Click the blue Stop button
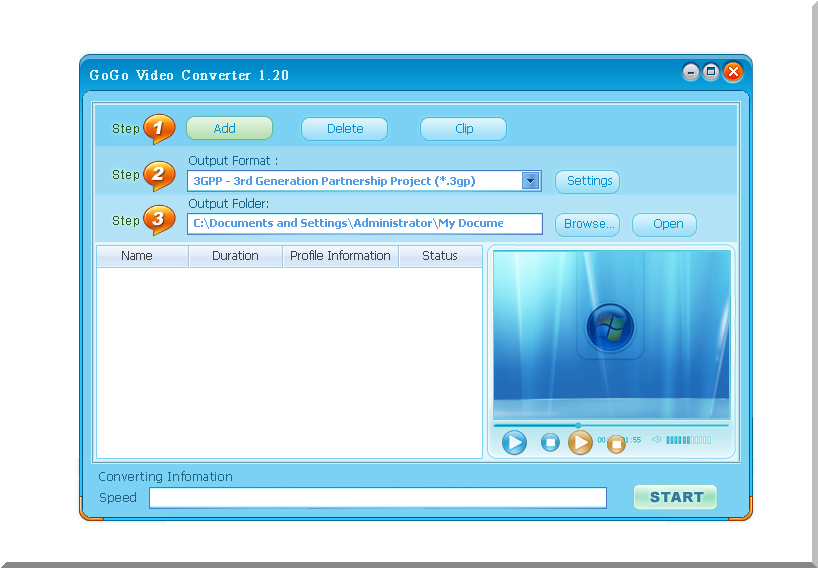Image resolution: width=818 pixels, height=568 pixels. 550,442
